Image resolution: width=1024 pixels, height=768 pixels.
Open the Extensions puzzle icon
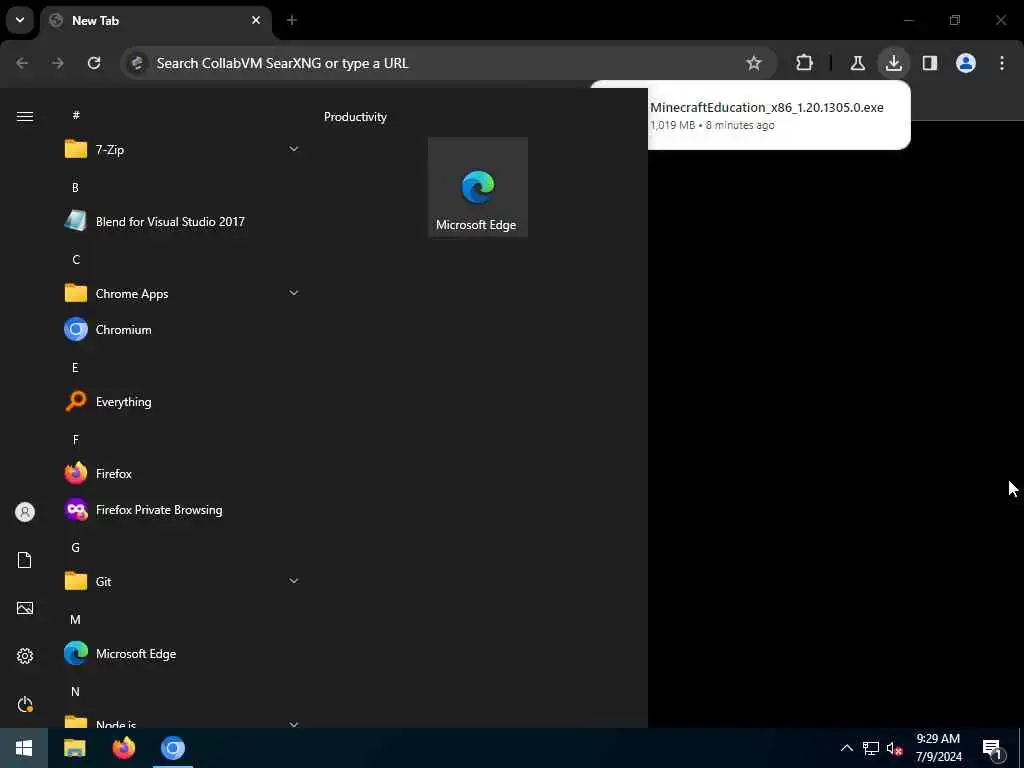coord(805,63)
